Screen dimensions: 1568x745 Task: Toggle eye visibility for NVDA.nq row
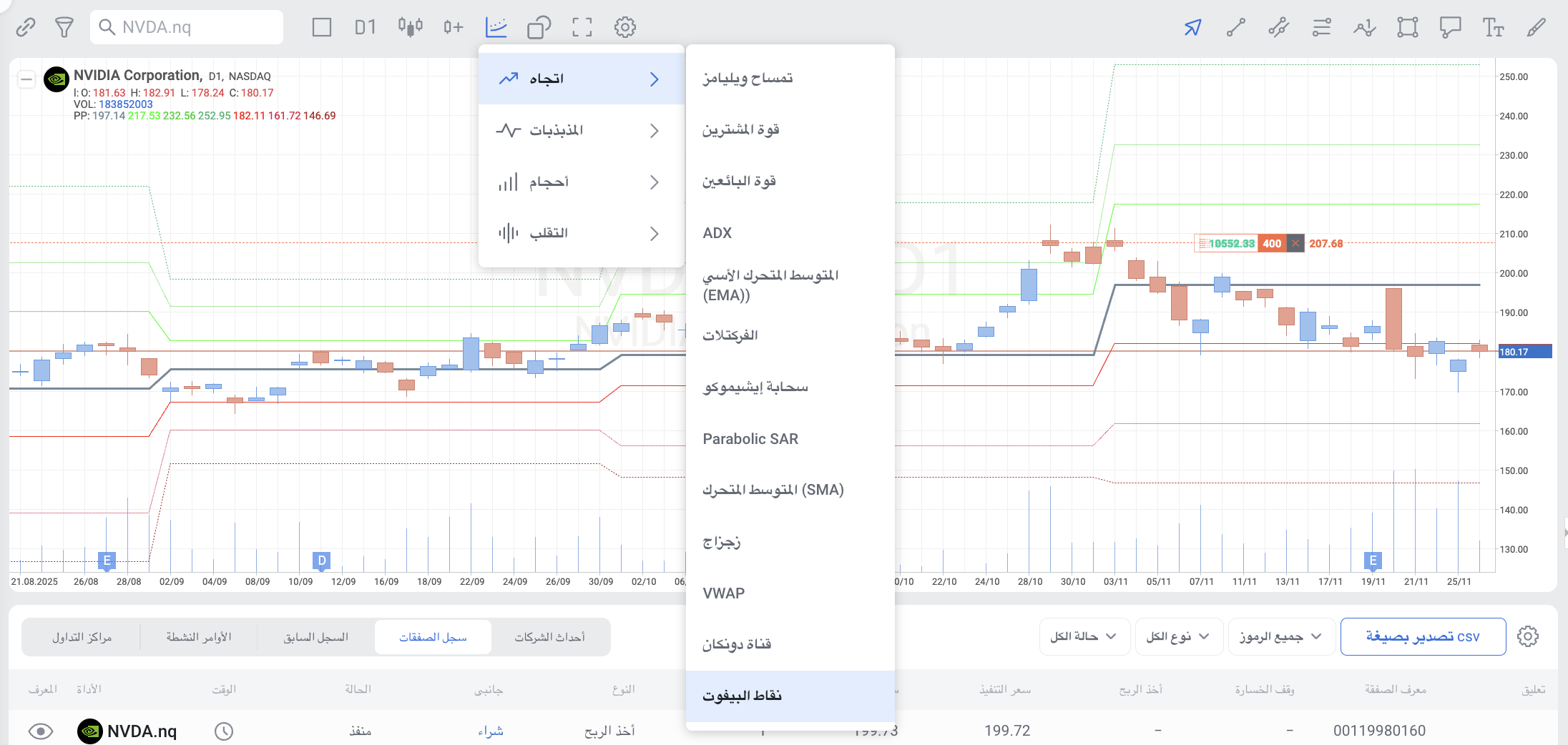pos(41,731)
